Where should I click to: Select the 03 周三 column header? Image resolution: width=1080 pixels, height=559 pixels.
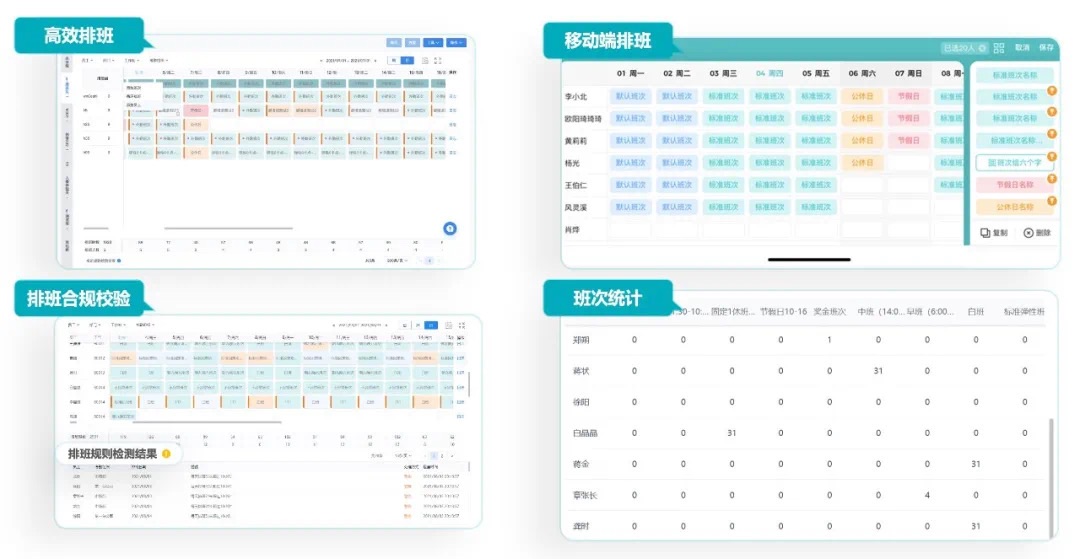(723, 73)
